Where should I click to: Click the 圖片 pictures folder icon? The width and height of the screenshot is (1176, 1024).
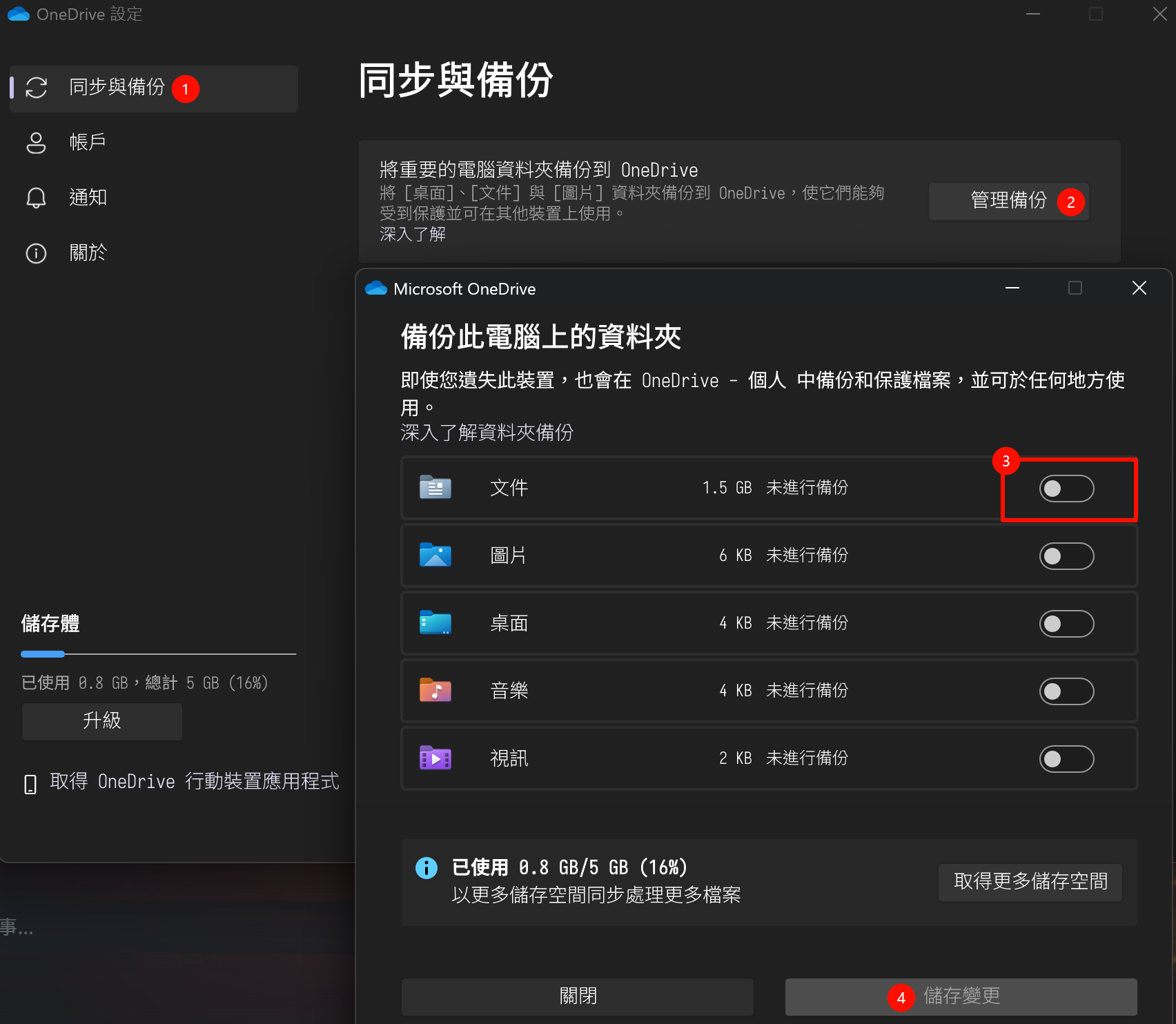[435, 555]
